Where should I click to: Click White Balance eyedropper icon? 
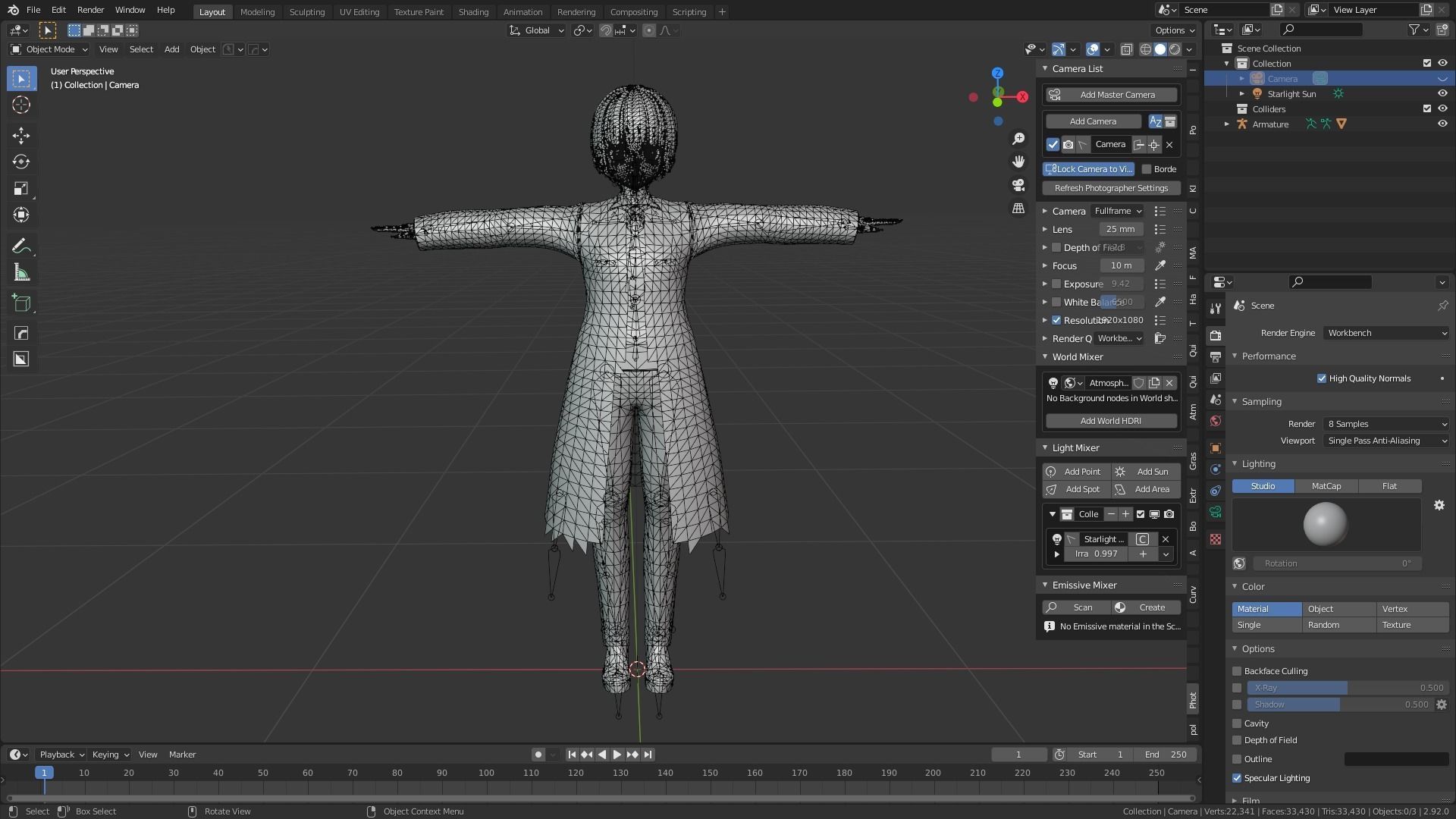1160,302
